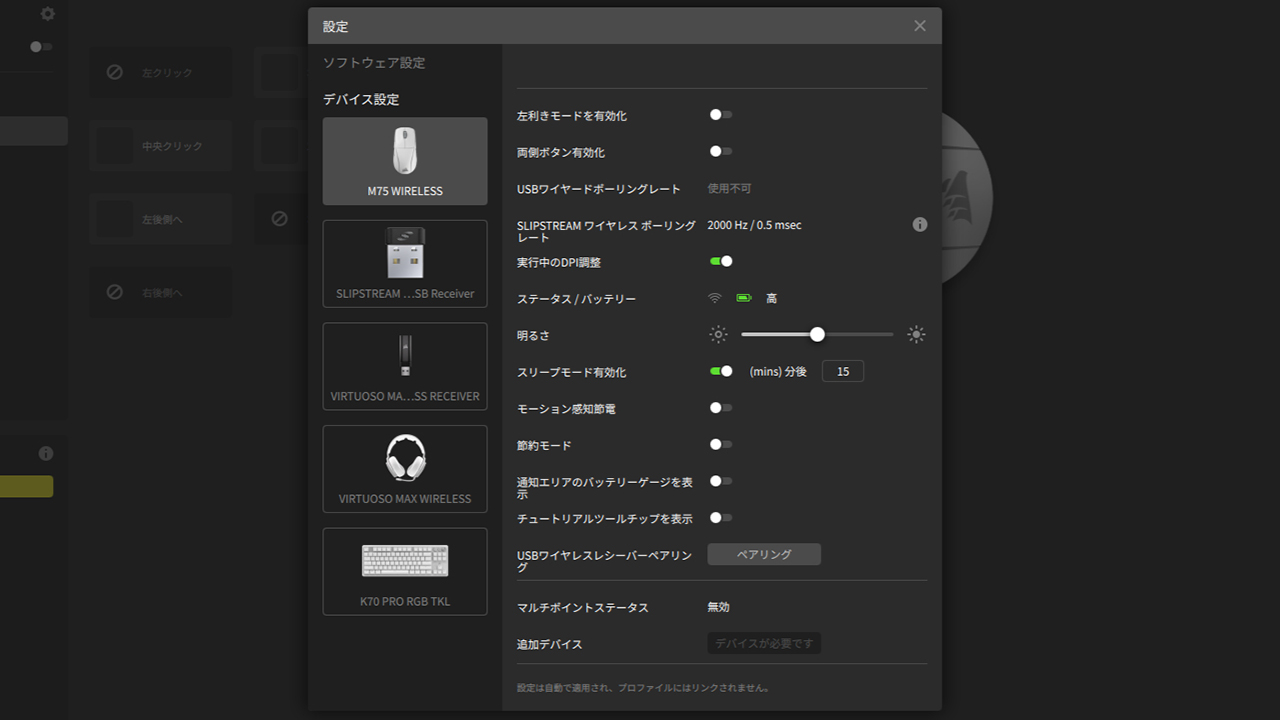Viewport: 1280px width, 720px height.
Task: Click the low brightness sun icon
Action: click(x=718, y=335)
